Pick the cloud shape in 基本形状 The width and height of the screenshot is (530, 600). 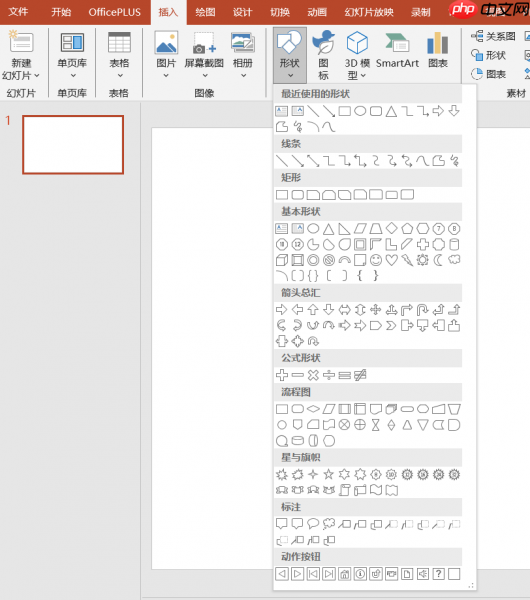[454, 260]
